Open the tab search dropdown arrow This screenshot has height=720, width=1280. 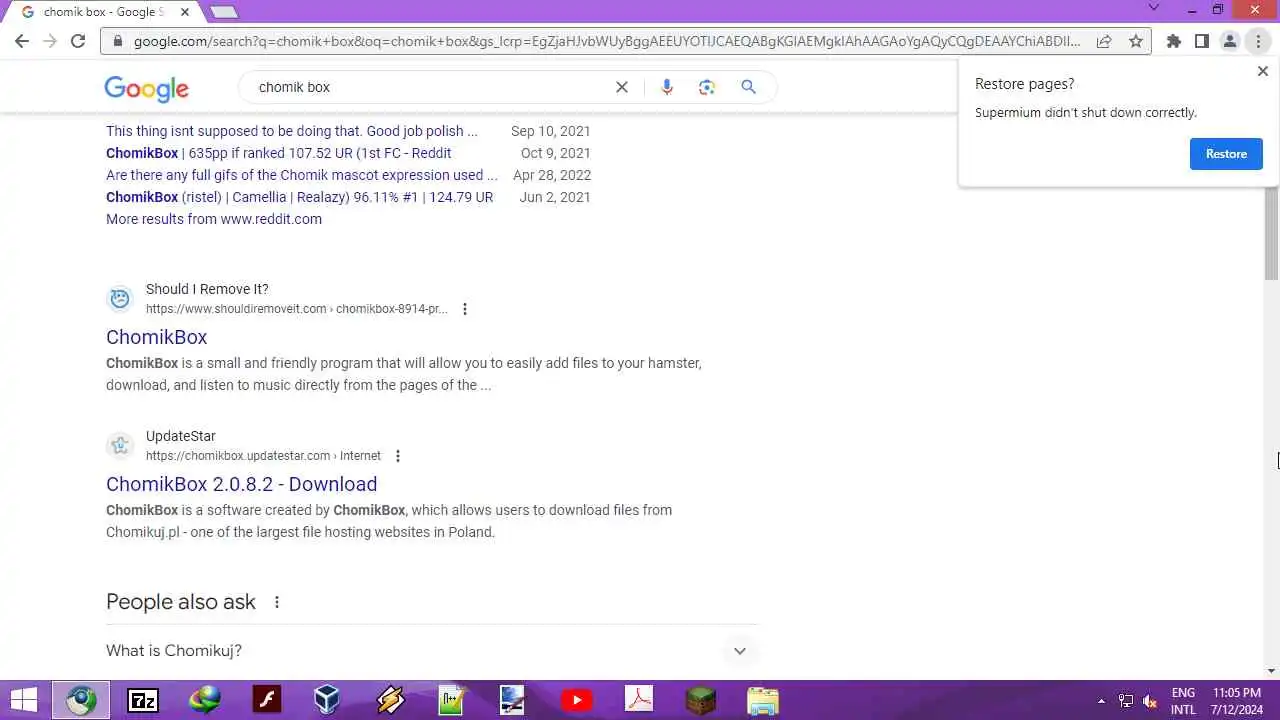[1153, 8]
